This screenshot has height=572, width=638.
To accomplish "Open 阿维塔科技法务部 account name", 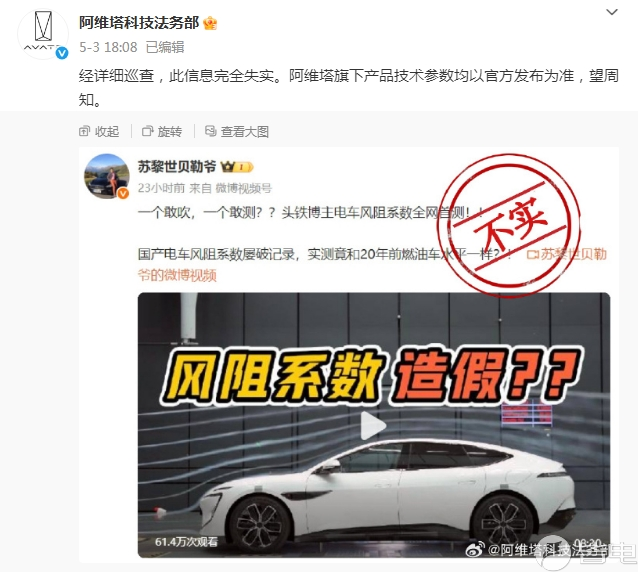I will (x=139, y=23).
